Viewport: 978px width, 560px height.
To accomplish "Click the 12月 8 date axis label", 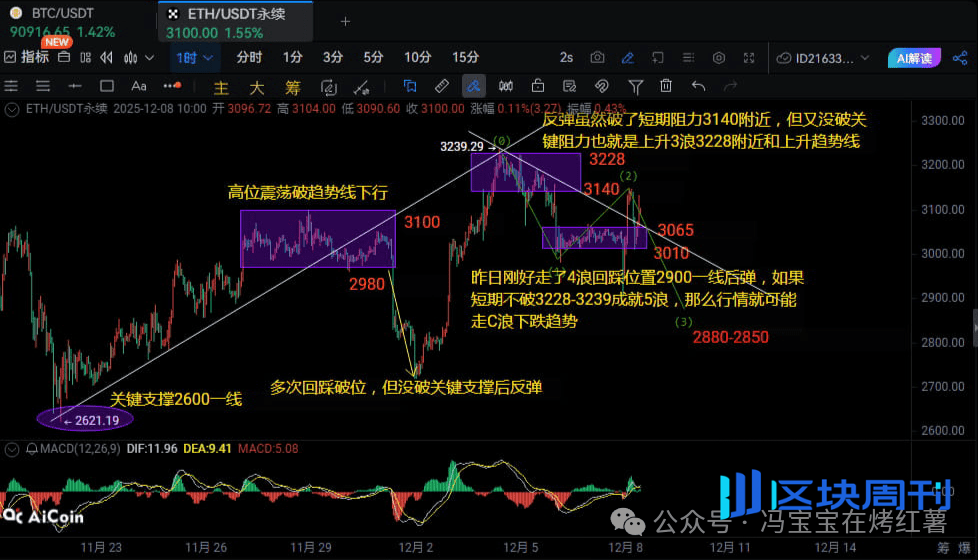I will [x=625, y=548].
